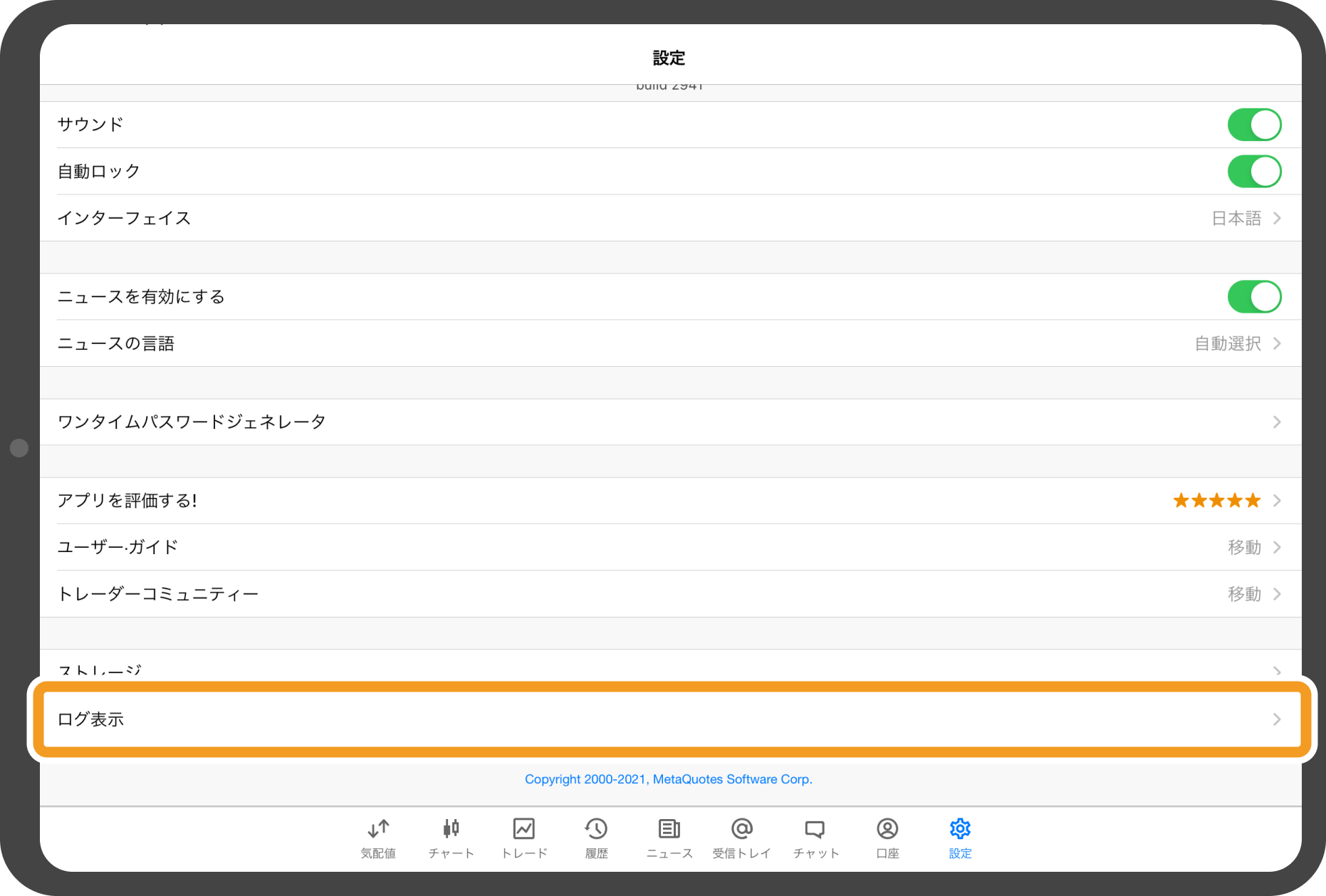
Task: Switch to the チャート tab label
Action: point(451,853)
